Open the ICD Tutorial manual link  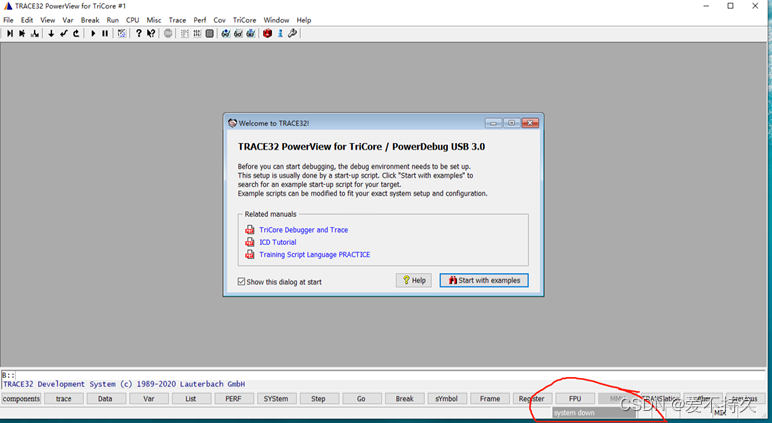point(278,242)
